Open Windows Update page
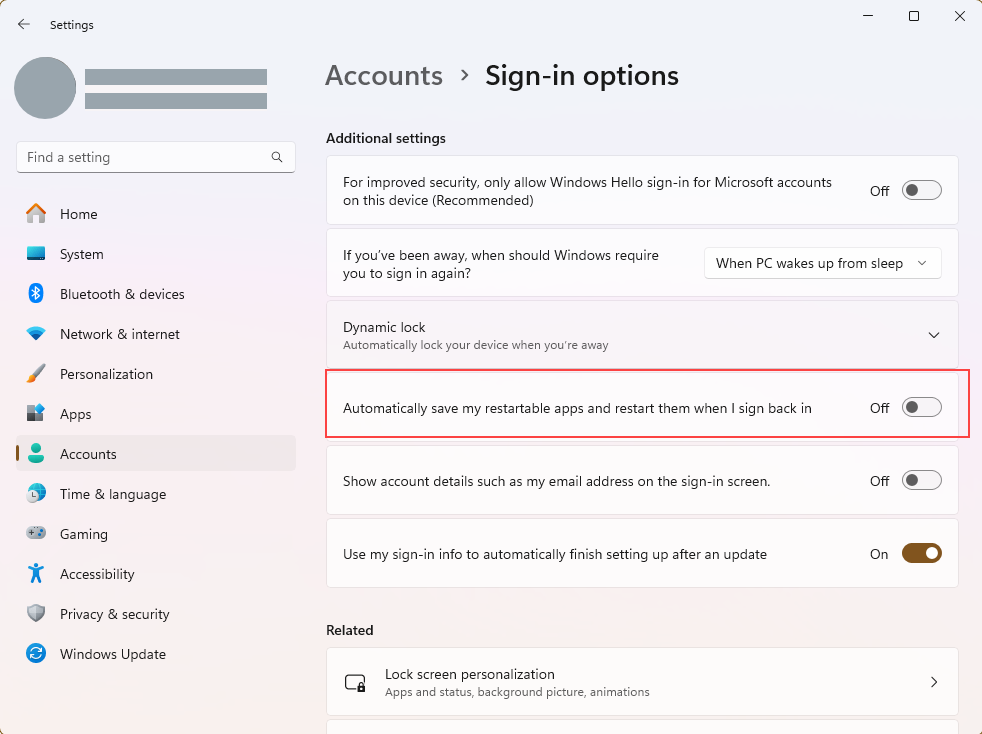 coord(156,654)
